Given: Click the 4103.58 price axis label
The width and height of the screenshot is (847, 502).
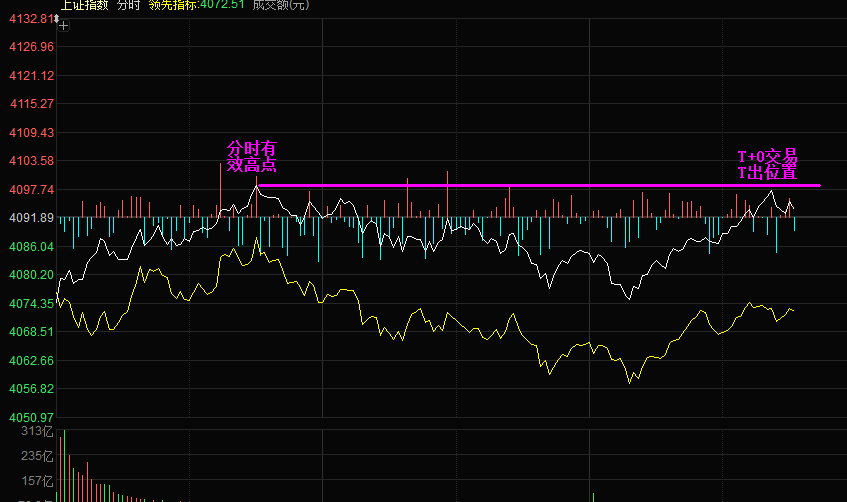Looking at the screenshot, I should coord(31,161).
